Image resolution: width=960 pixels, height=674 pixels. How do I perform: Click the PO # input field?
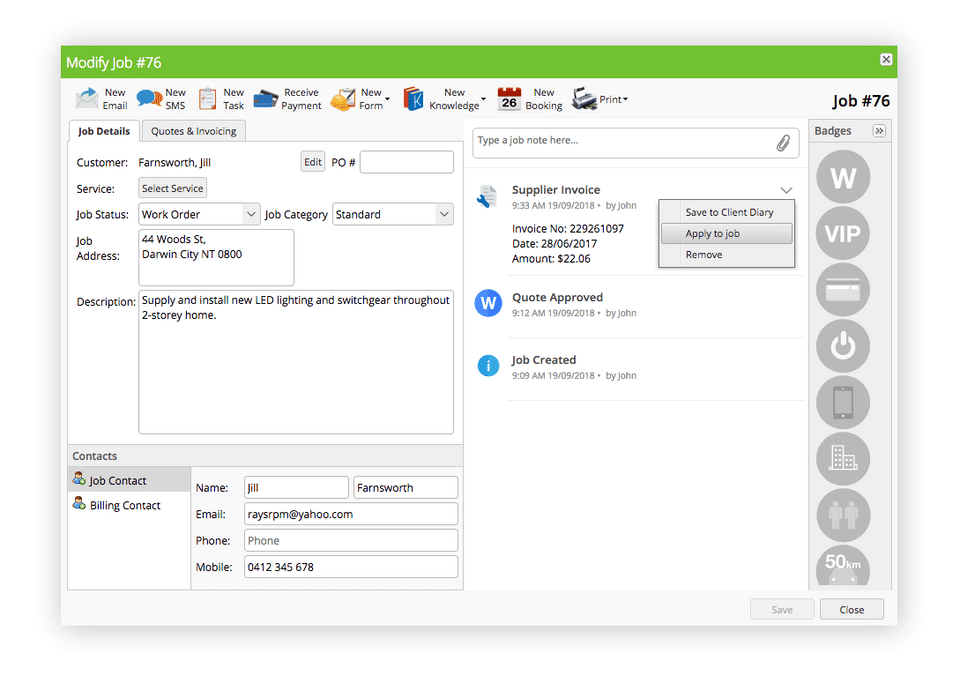pyautogui.click(x=407, y=162)
